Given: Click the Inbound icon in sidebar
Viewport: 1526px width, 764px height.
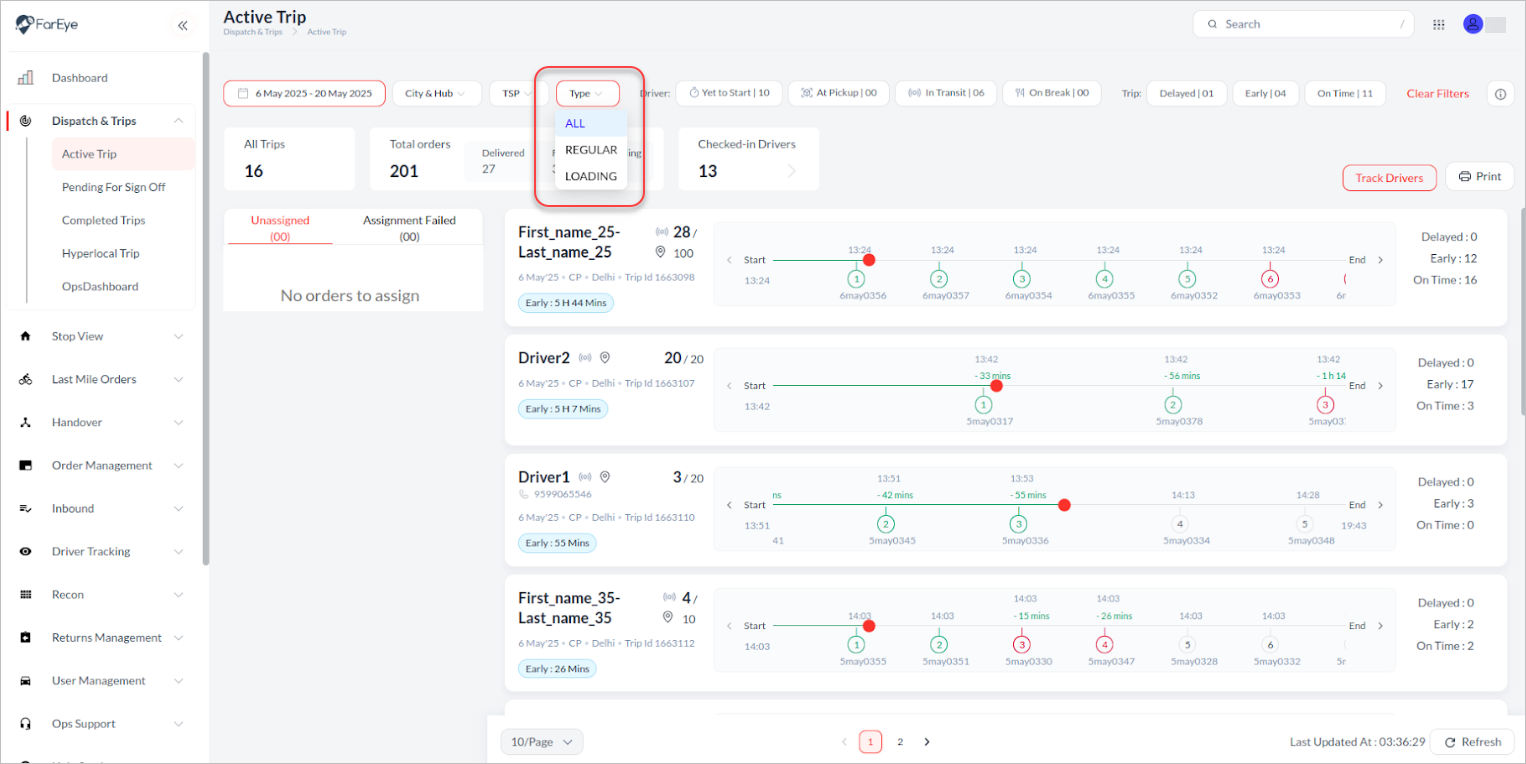Looking at the screenshot, I should click(26, 508).
